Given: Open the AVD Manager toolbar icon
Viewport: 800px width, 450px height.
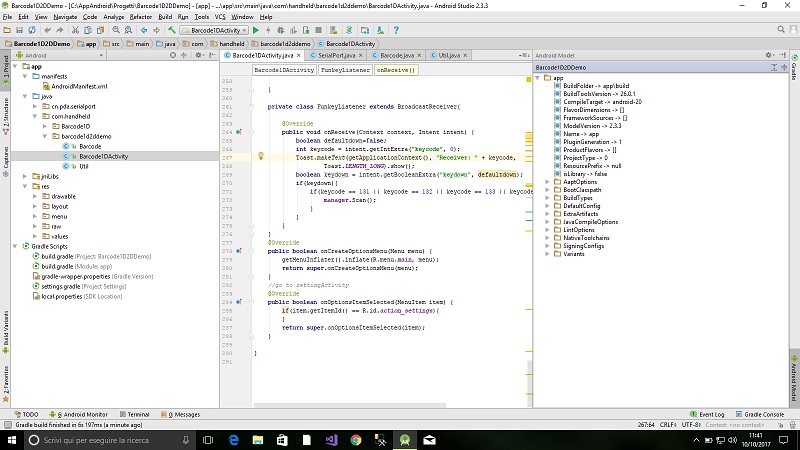Looking at the screenshot, I should pos(333,30).
